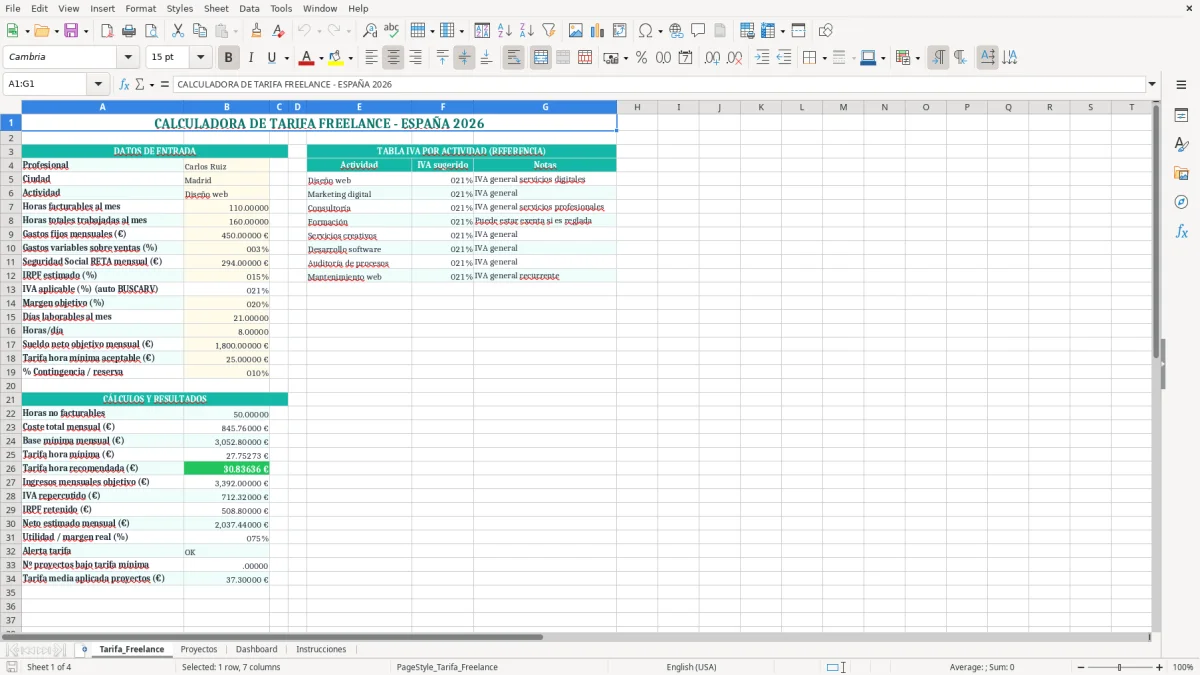The height and width of the screenshot is (675, 1200).
Task: Switch to Instrucciones sheet tab
Action: [321, 649]
